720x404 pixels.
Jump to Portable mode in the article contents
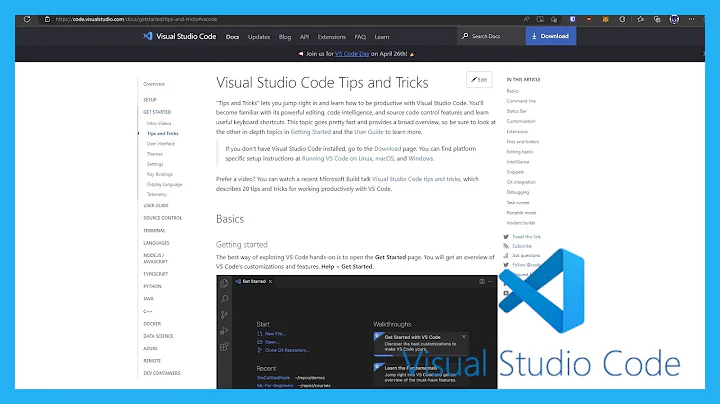pyautogui.click(x=521, y=213)
